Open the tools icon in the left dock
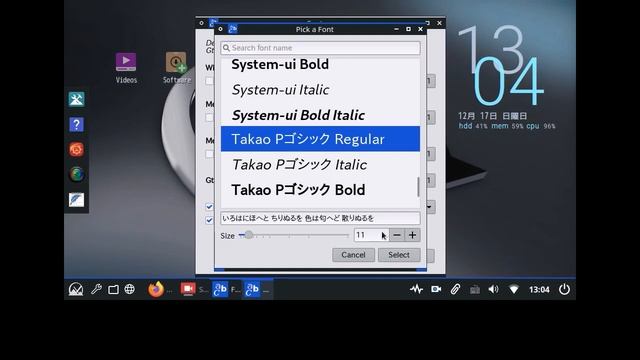The image size is (640, 360). pos(76,99)
